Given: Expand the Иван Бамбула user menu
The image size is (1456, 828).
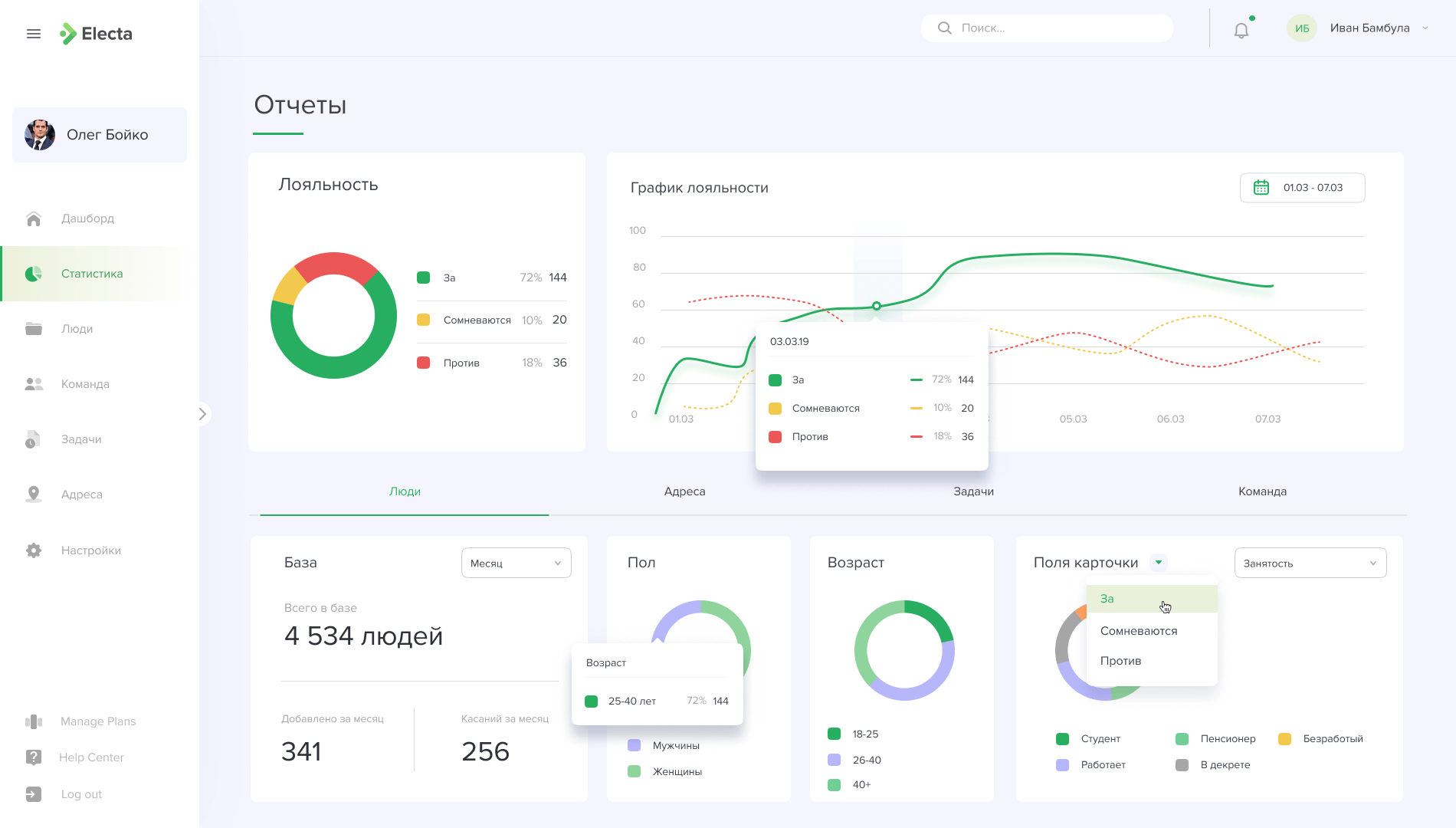Looking at the screenshot, I should pos(1425,28).
